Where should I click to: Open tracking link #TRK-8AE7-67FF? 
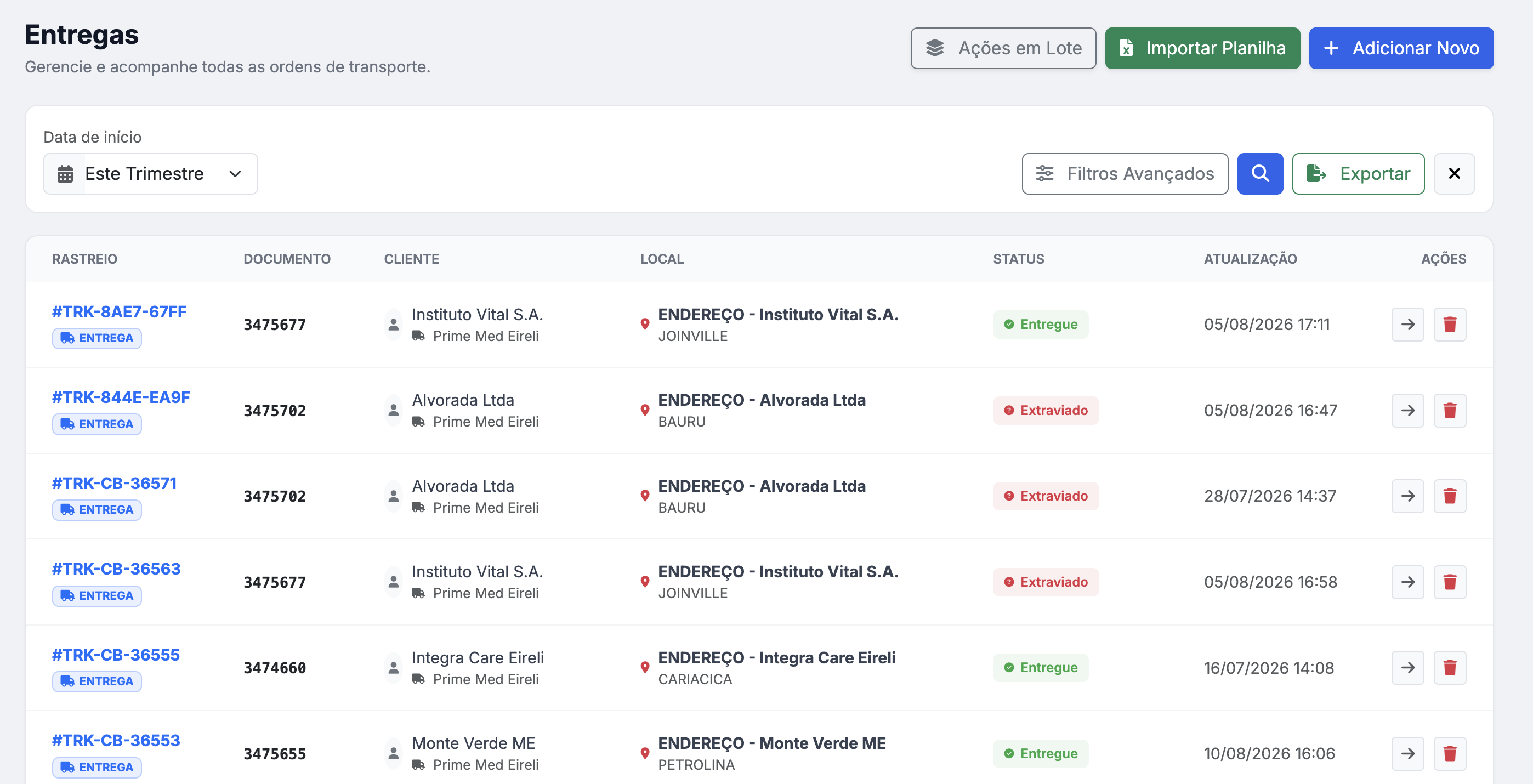click(x=119, y=312)
